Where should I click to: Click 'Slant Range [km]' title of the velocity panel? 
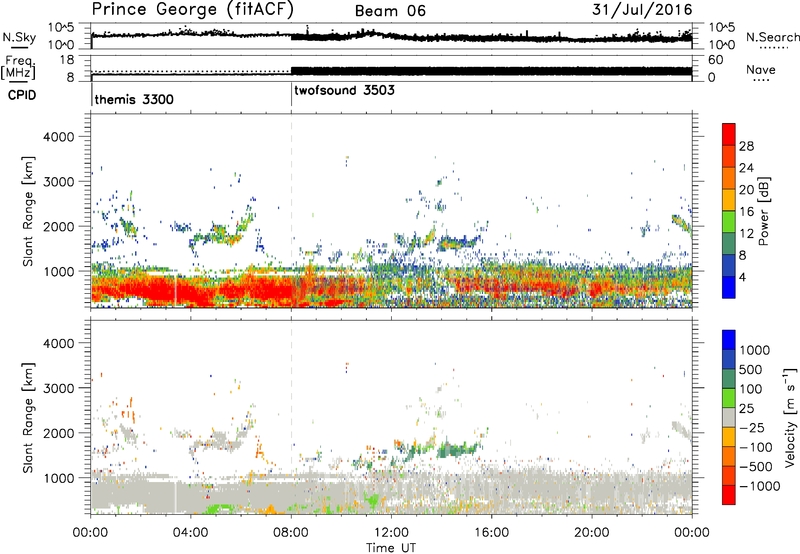click(x=28, y=417)
